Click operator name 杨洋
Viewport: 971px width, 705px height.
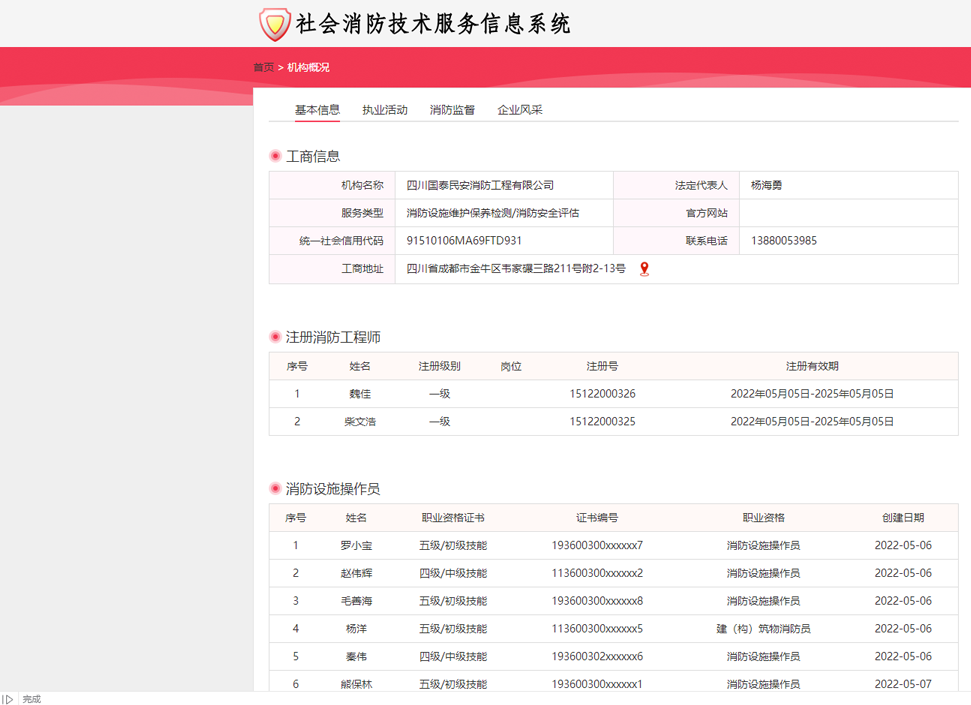click(356, 629)
